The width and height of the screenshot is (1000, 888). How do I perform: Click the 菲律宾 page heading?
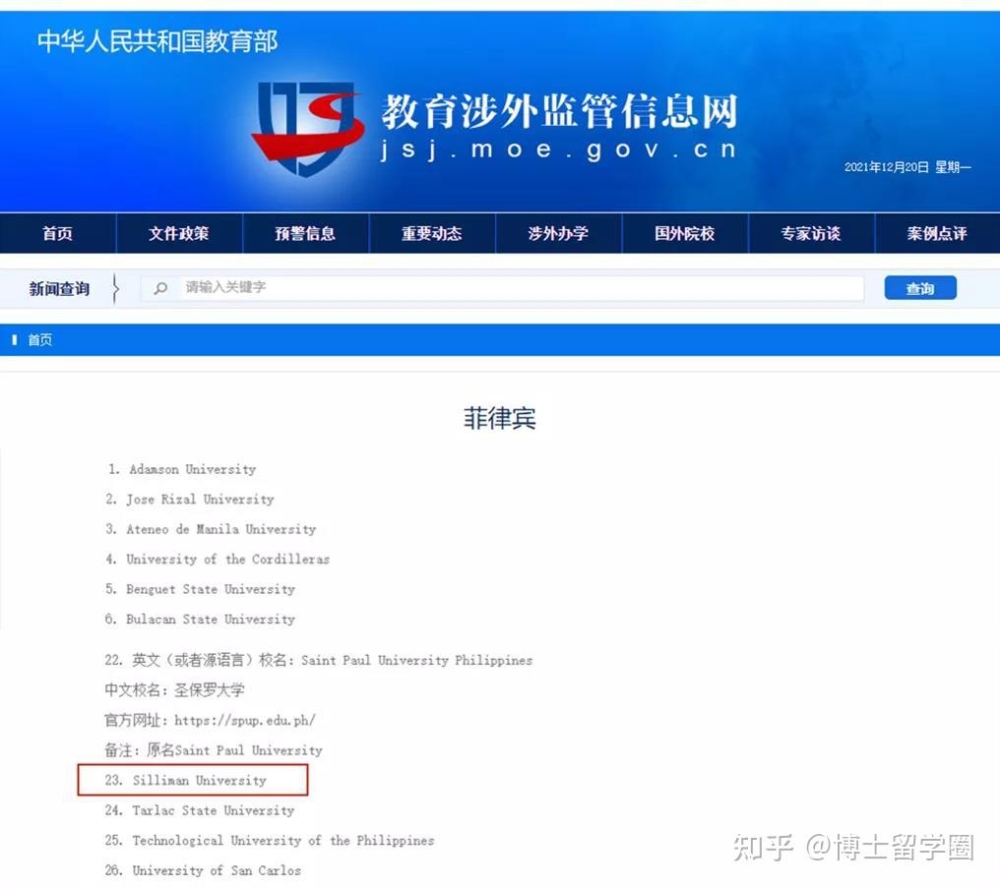click(499, 418)
